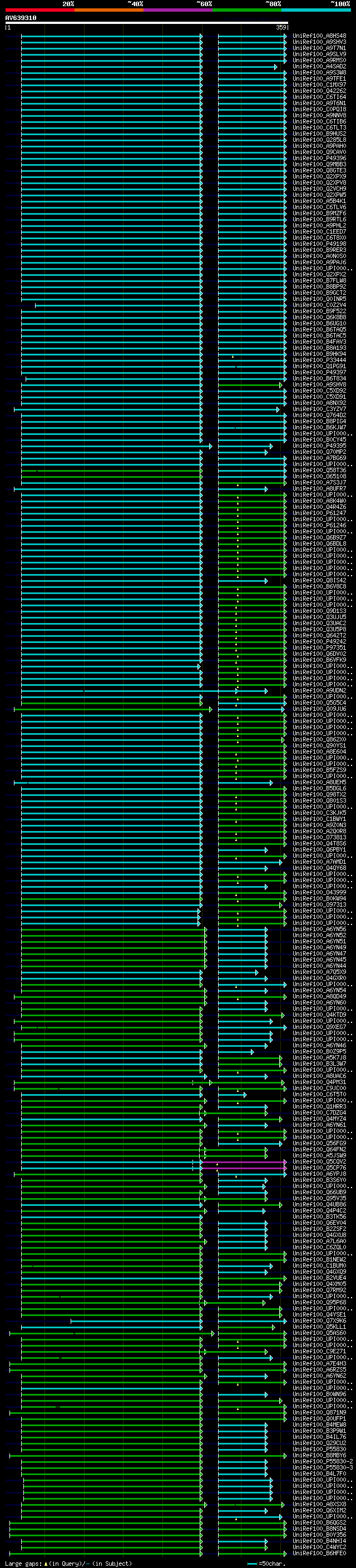Click the white query sequence ruler bar
This screenshot has height=1568, width=356.
[x=147, y=23]
